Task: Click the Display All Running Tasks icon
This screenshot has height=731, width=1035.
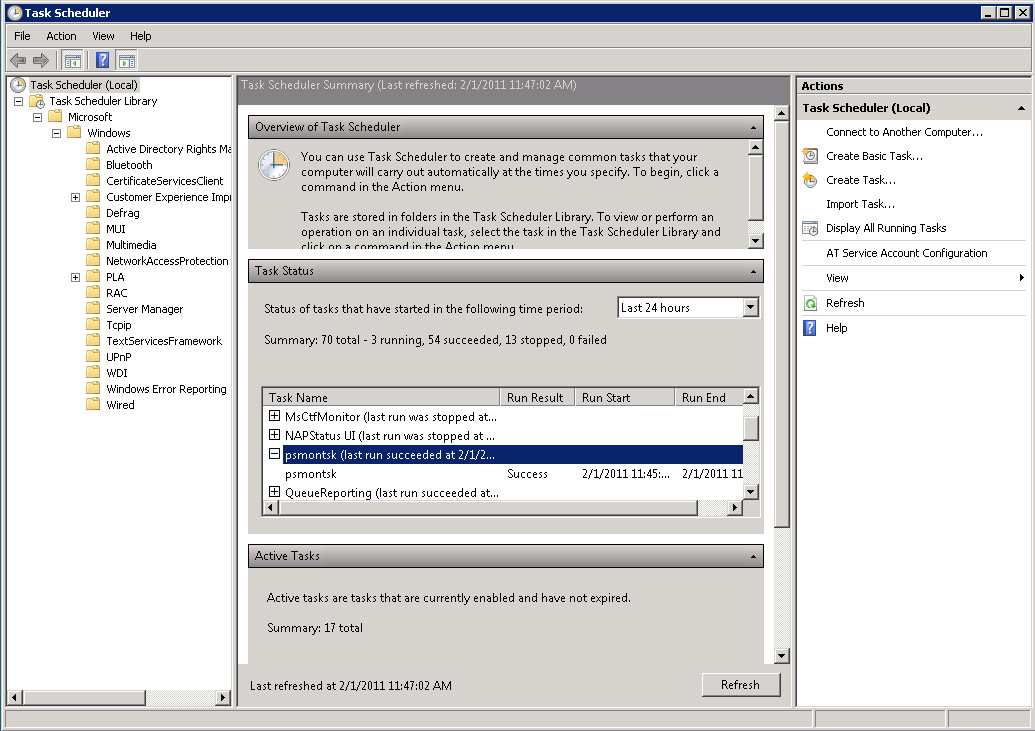Action: (810, 228)
